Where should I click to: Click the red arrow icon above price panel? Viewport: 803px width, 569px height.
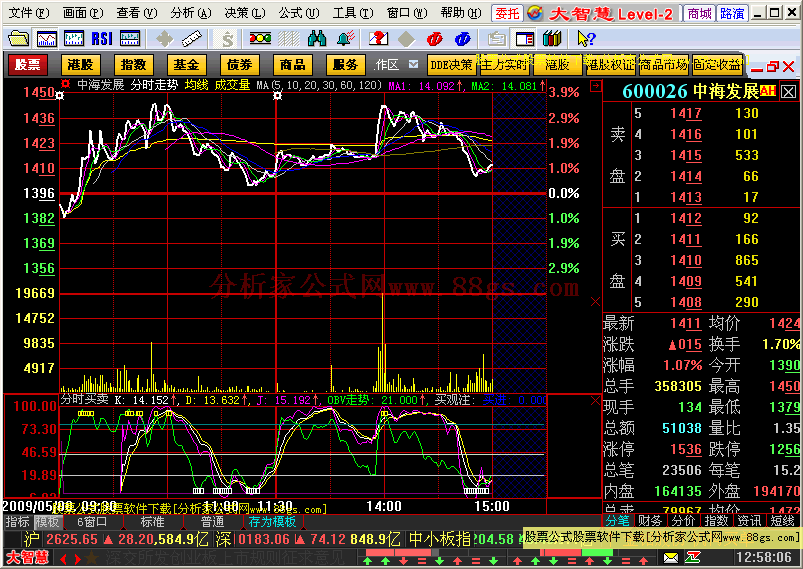596,87
